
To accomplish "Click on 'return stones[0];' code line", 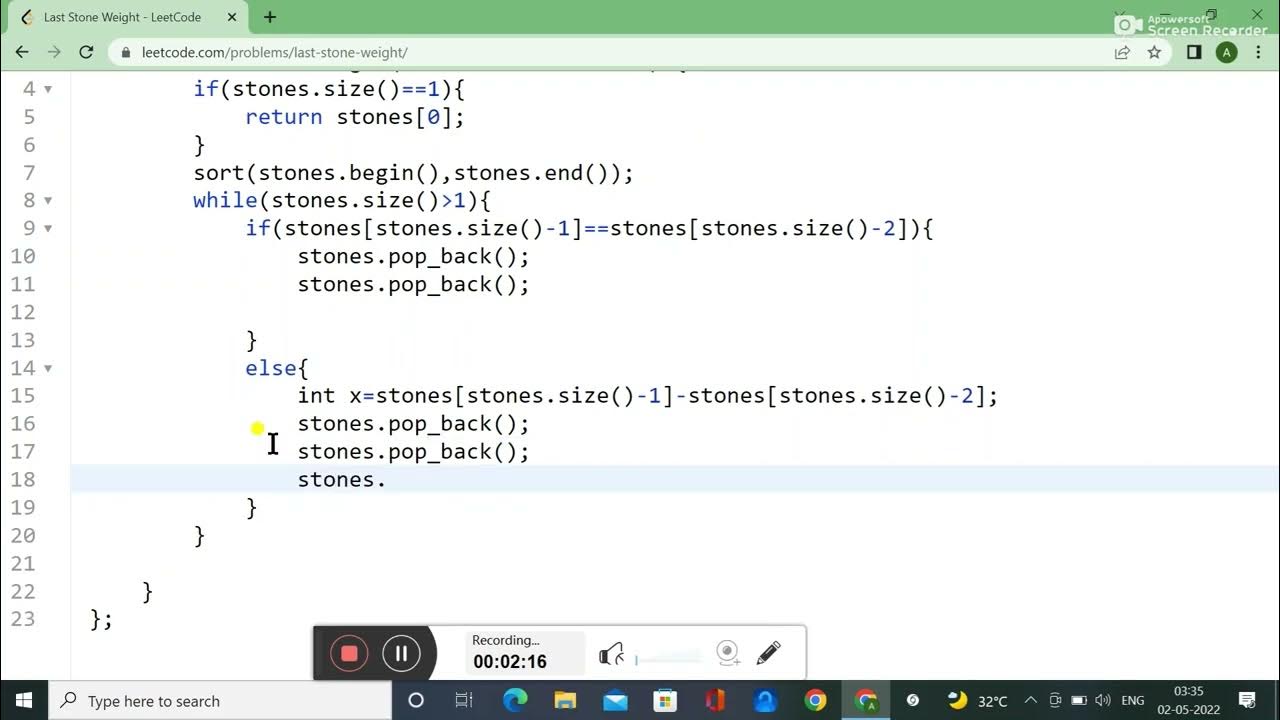I will coord(355,117).
